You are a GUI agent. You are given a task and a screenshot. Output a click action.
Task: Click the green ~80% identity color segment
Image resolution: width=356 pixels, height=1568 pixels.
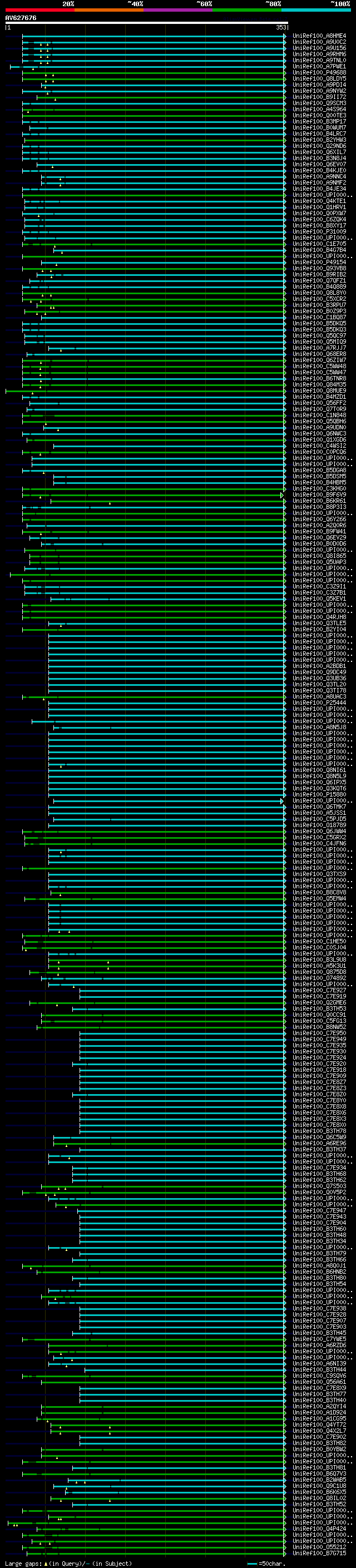click(x=247, y=10)
